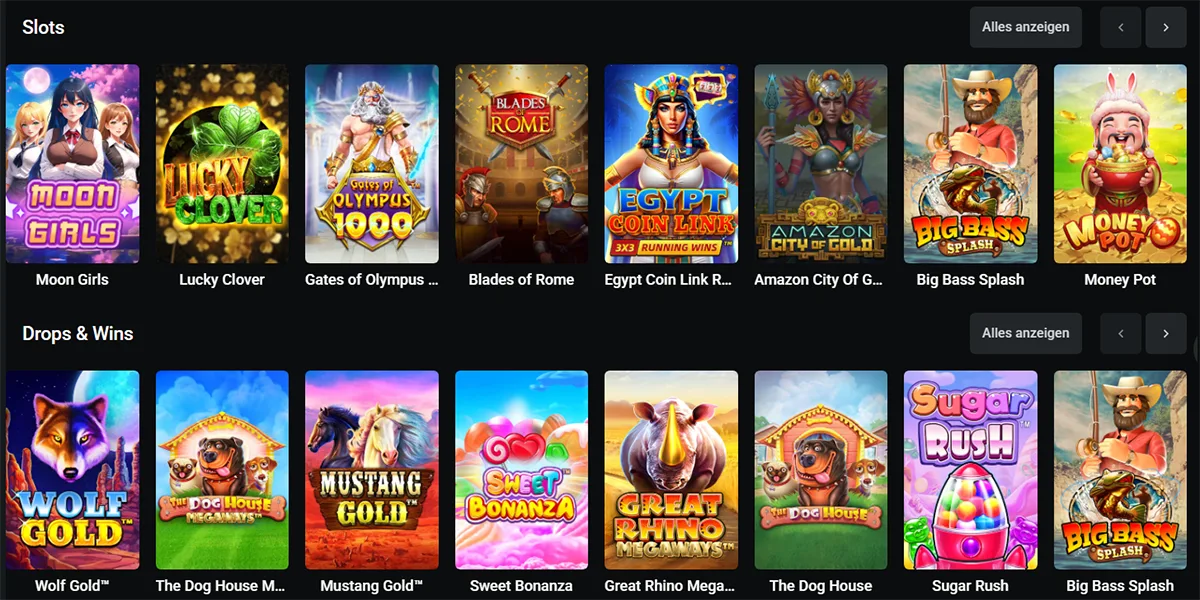
Task: Select The Dog House Megaways tile
Action: 222,470
